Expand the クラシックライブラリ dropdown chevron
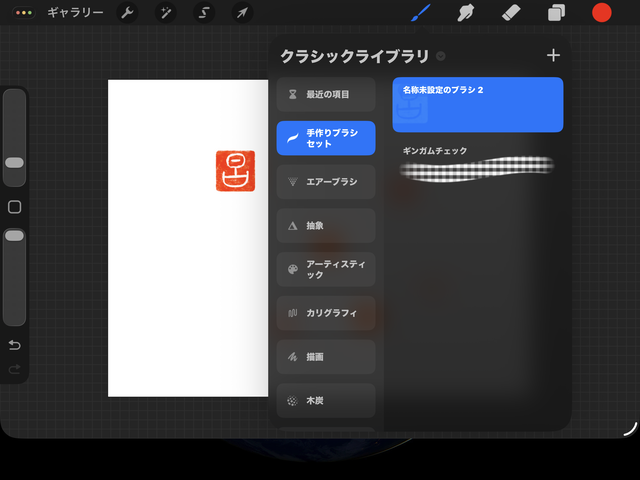The height and width of the screenshot is (480, 640). coord(440,56)
